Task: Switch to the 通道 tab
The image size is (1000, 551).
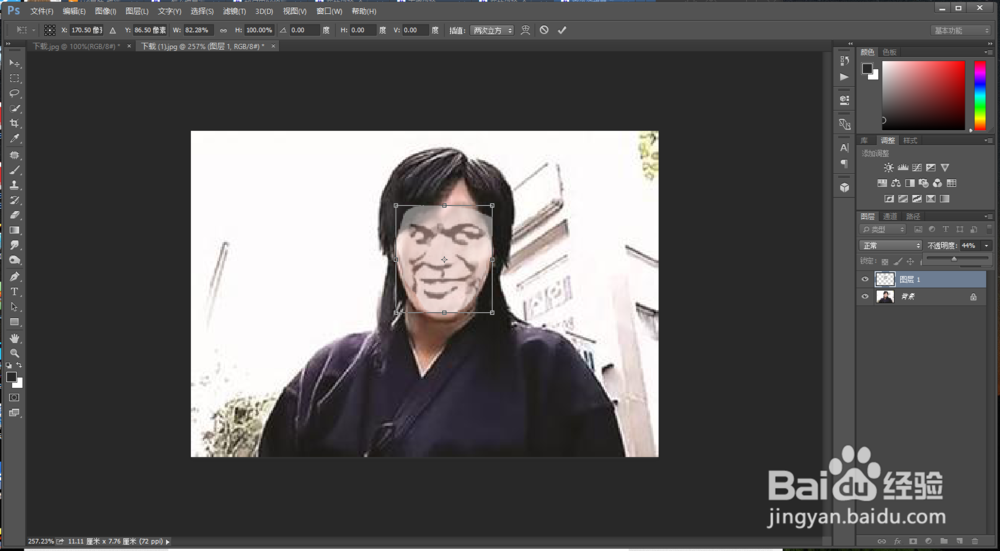Action: coord(890,216)
